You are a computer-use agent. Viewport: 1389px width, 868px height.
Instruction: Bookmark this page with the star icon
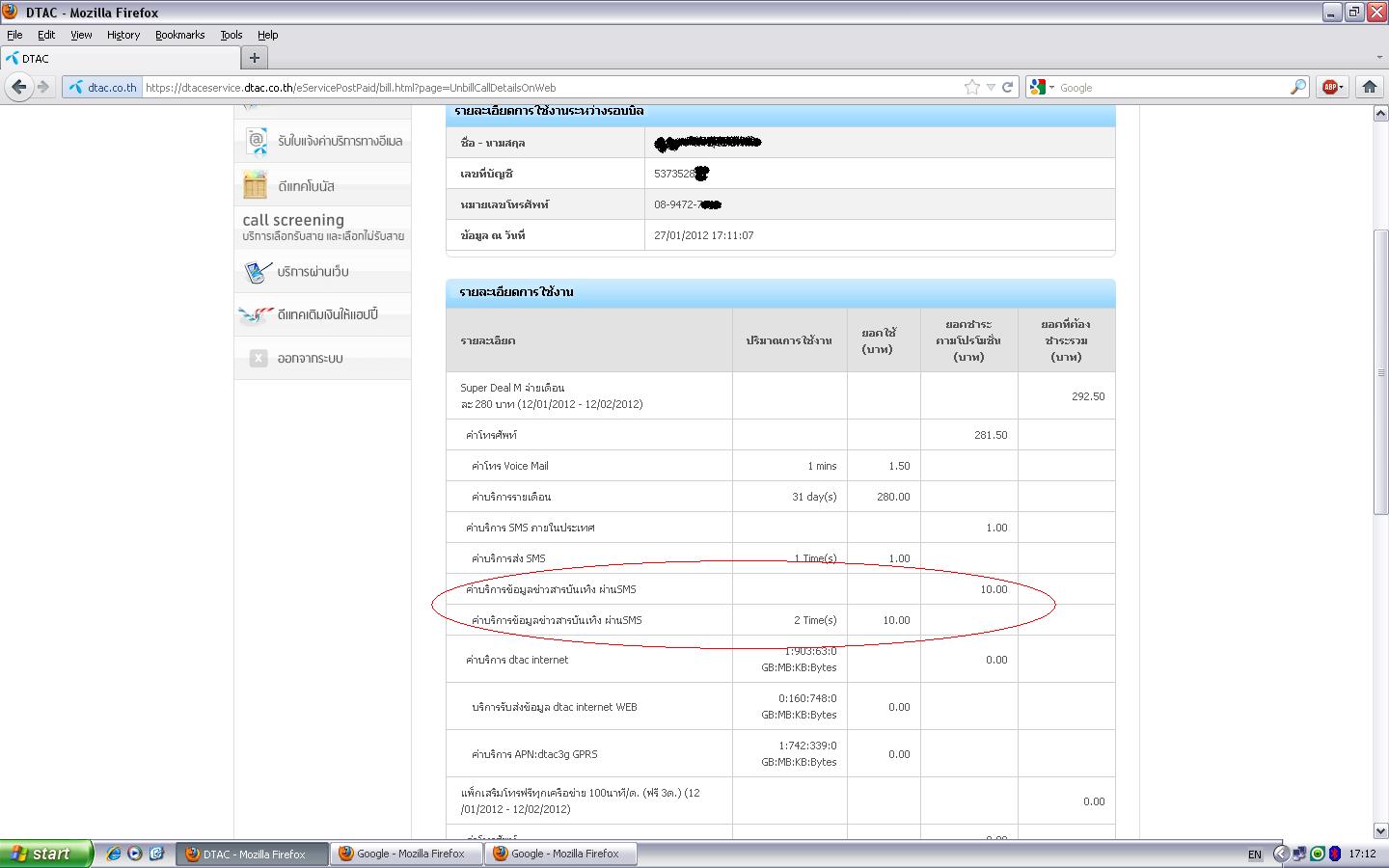(x=971, y=87)
